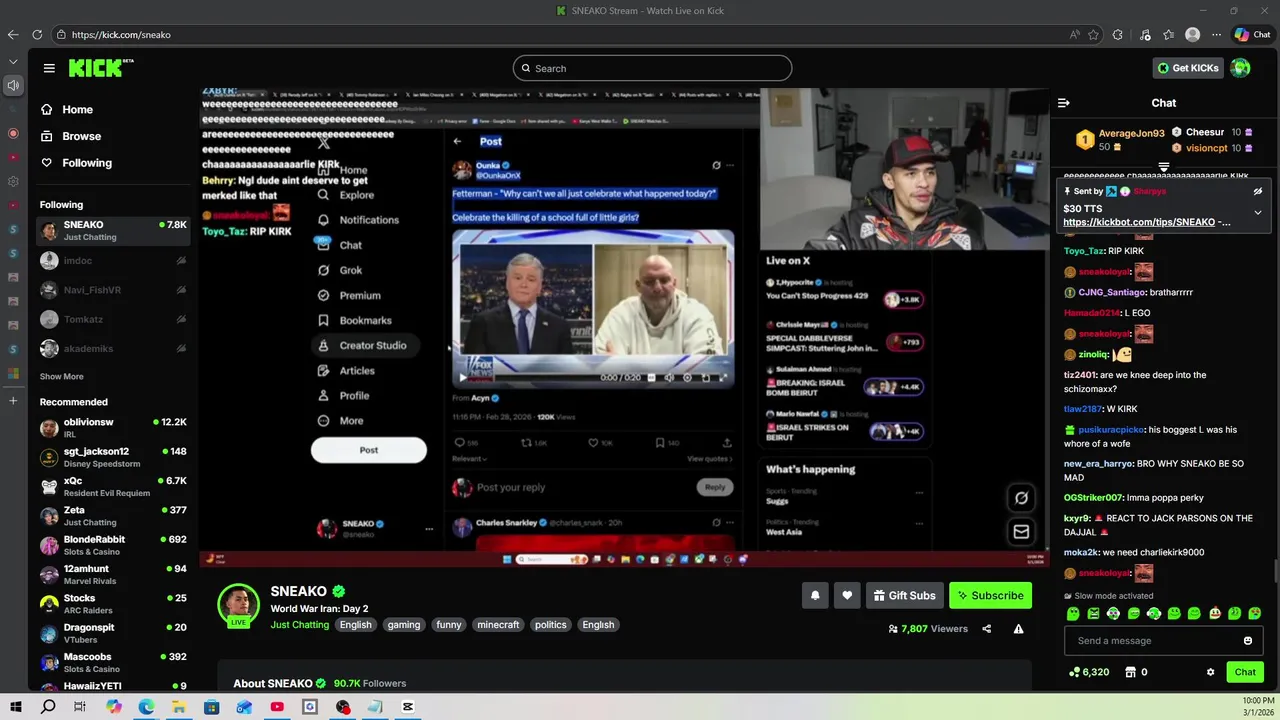Click Show More under Following
Image resolution: width=1280 pixels, height=720 pixels.
coord(62,377)
